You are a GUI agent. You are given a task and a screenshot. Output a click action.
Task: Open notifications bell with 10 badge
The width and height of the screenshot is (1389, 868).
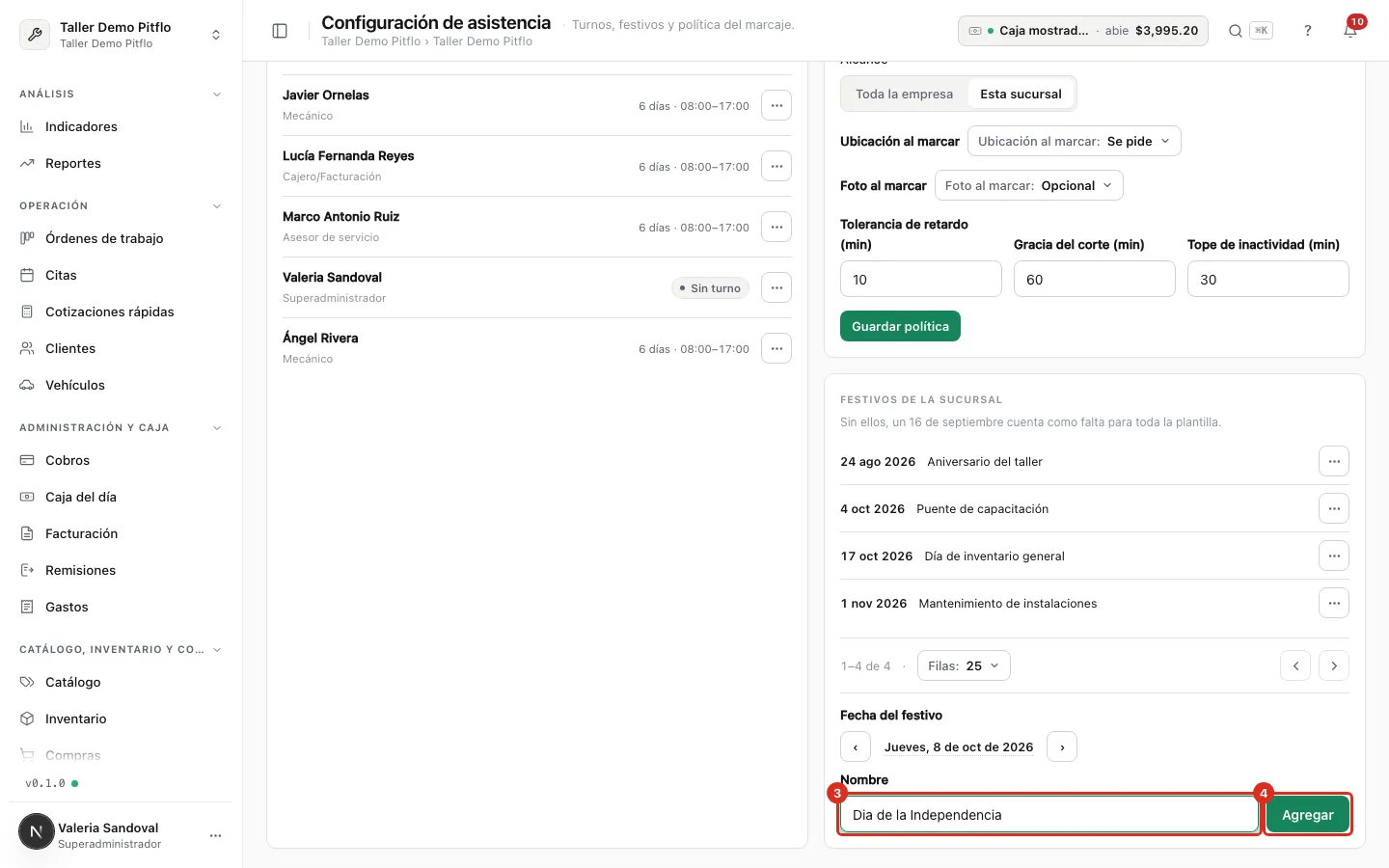pyautogui.click(x=1350, y=31)
